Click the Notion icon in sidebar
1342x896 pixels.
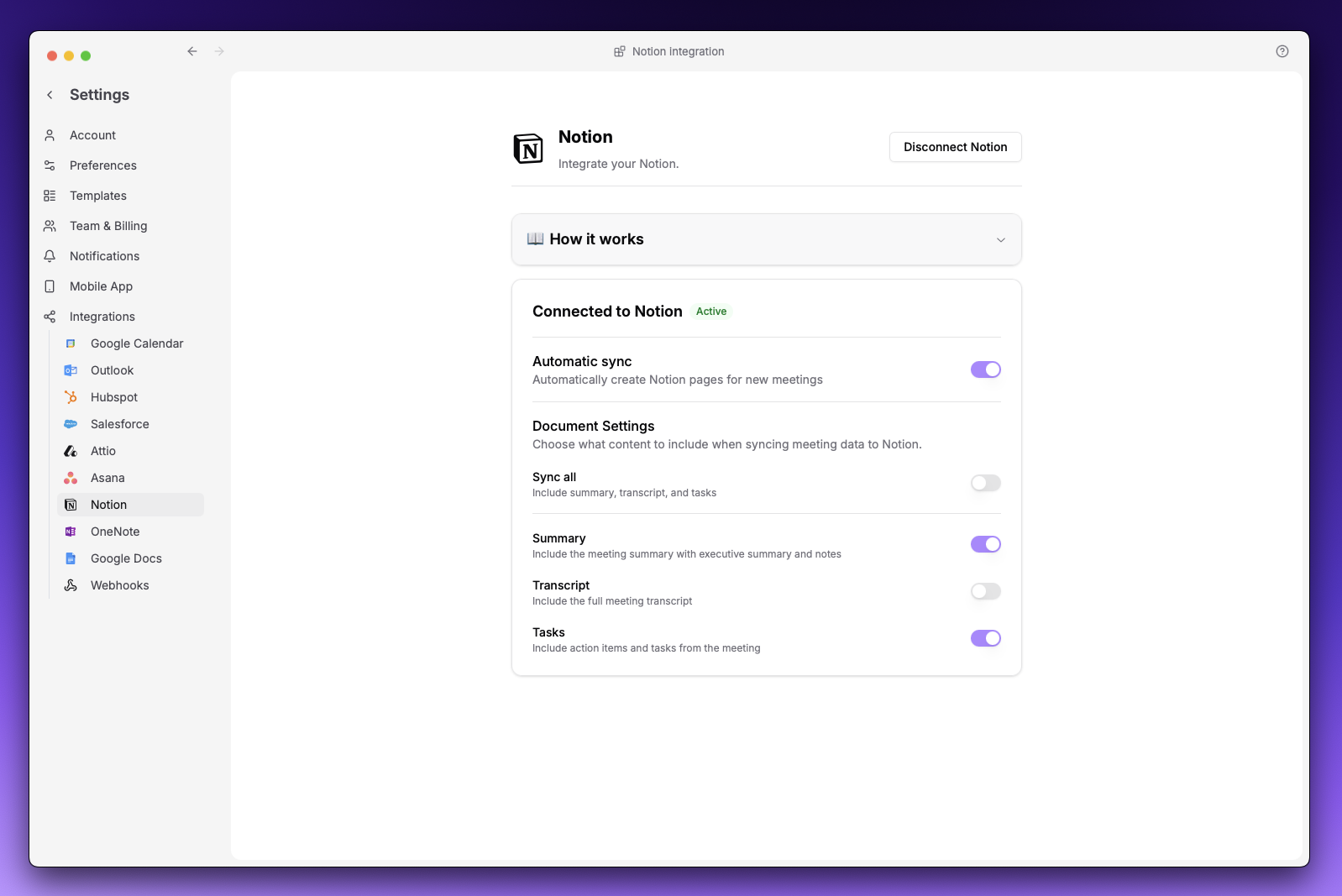point(71,505)
